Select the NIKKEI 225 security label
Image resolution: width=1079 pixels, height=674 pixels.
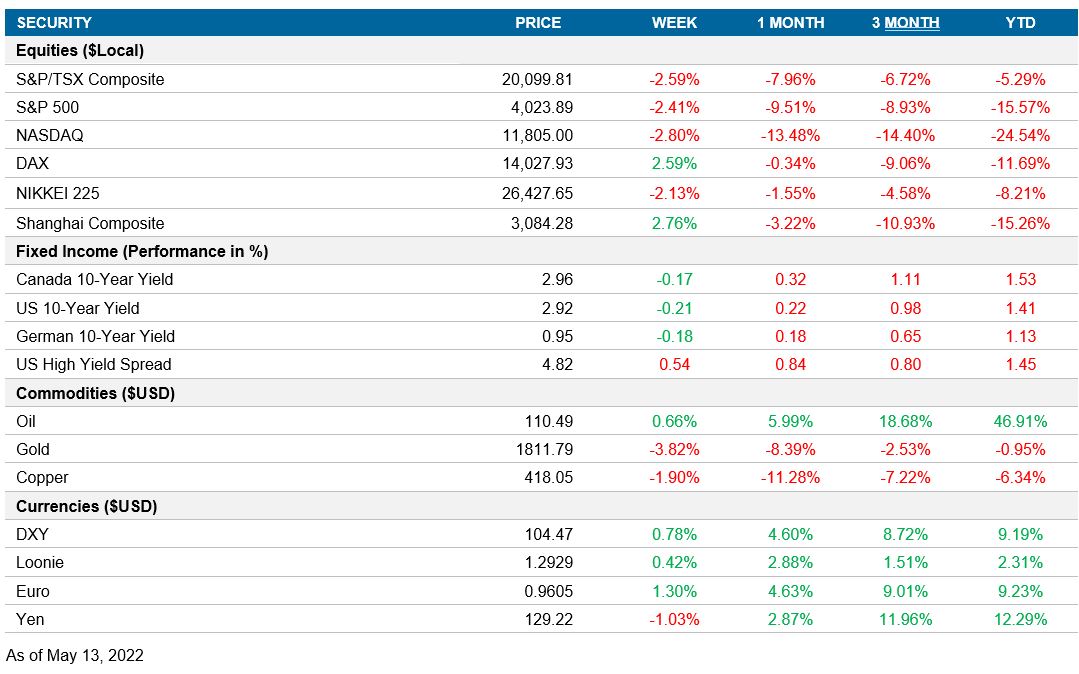(x=55, y=193)
